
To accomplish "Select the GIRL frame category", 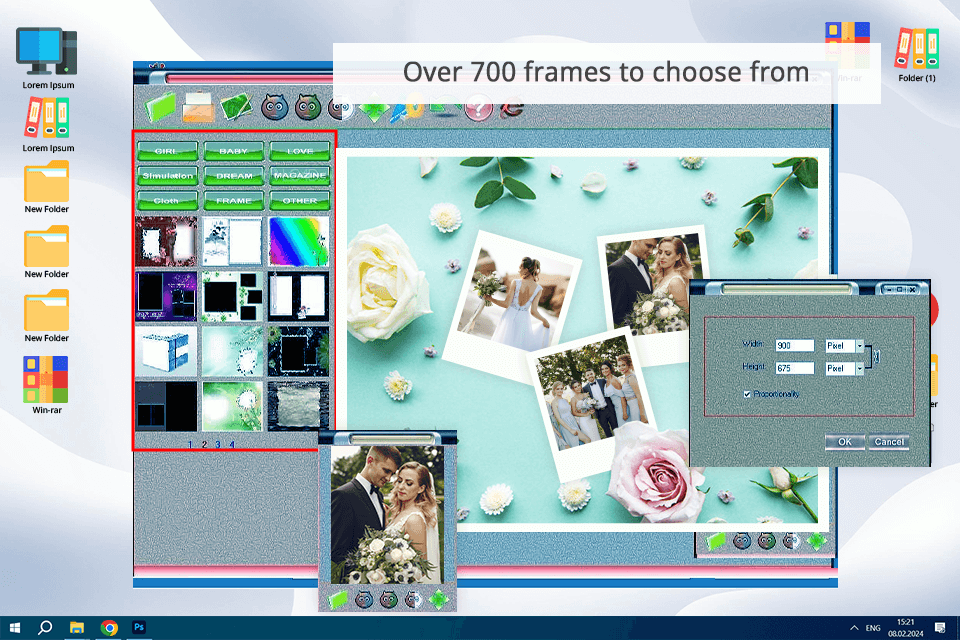I will tap(167, 151).
